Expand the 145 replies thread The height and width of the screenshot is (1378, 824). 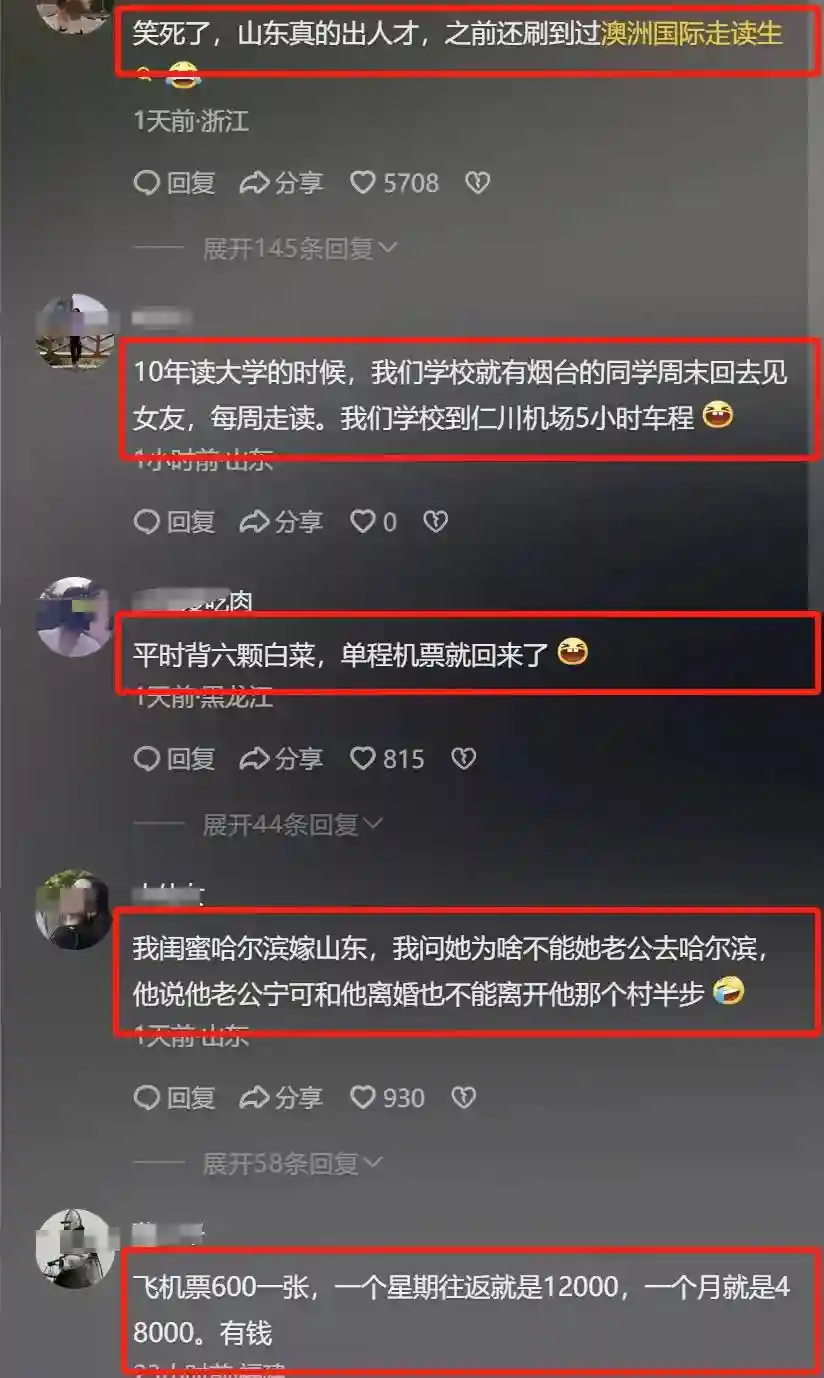tap(300, 248)
